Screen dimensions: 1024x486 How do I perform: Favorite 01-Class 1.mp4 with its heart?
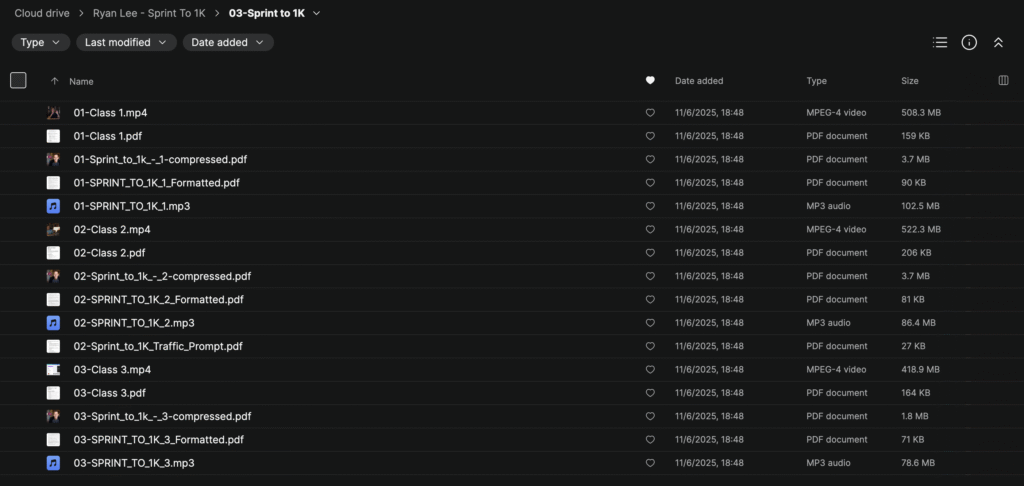tap(650, 113)
